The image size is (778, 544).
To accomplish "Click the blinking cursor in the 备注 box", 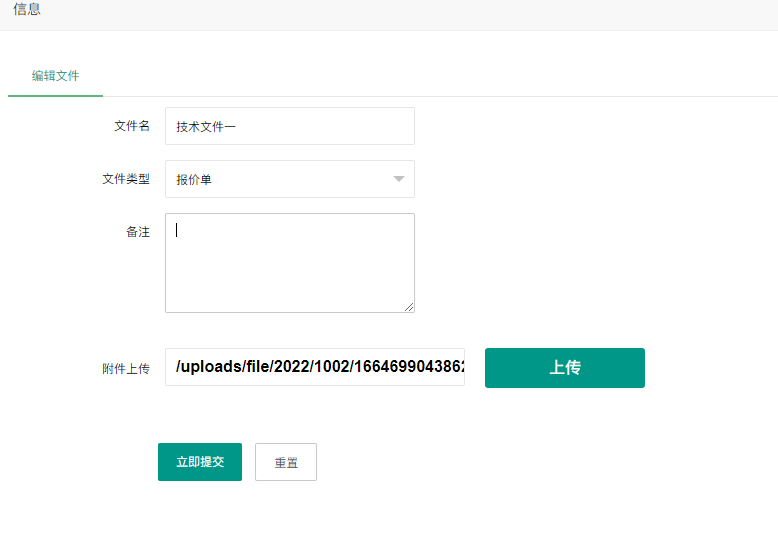I will point(177,230).
